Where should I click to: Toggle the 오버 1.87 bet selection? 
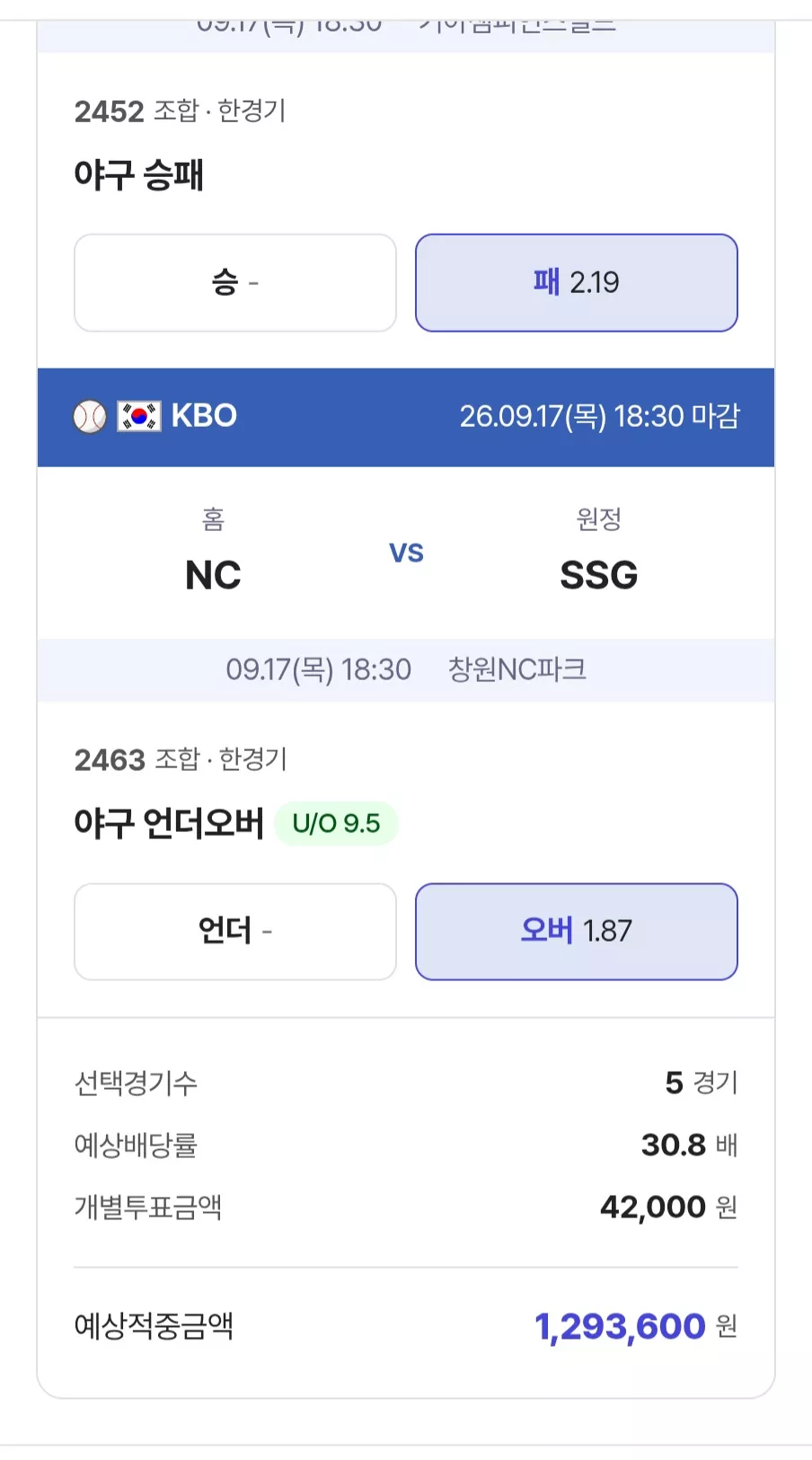point(577,932)
